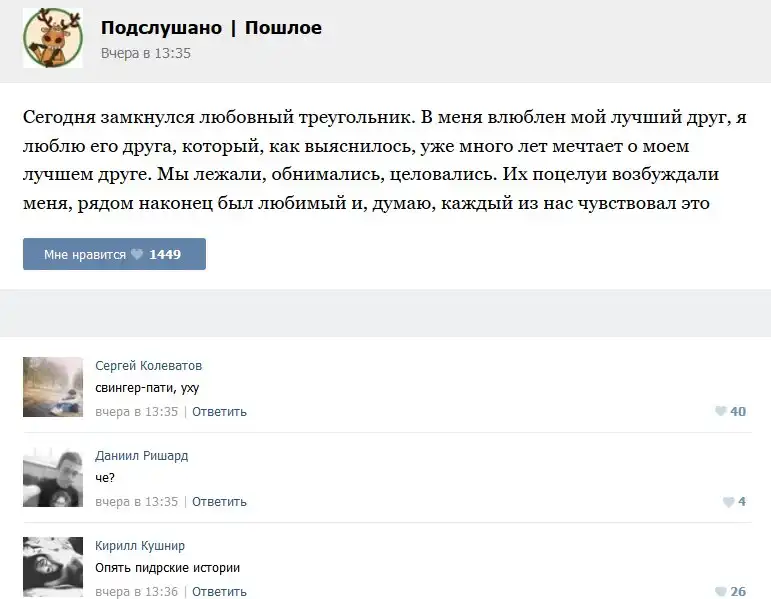The height and width of the screenshot is (599, 771).
Task: Click the heart icon in Мне нравится button
Action: 137,255
